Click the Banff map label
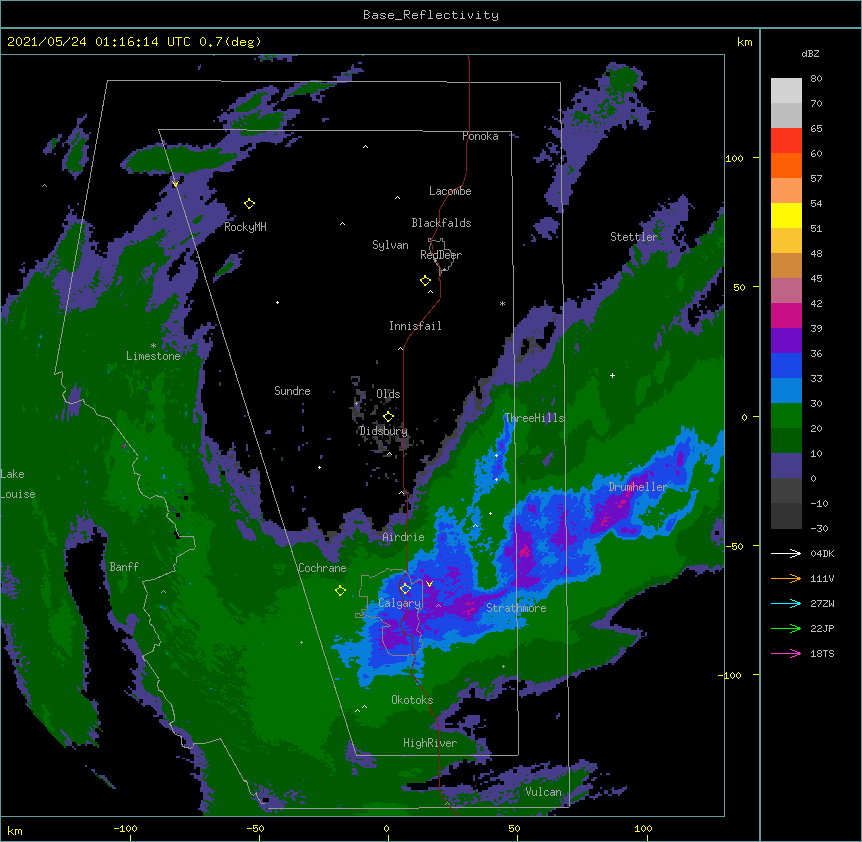 (124, 567)
